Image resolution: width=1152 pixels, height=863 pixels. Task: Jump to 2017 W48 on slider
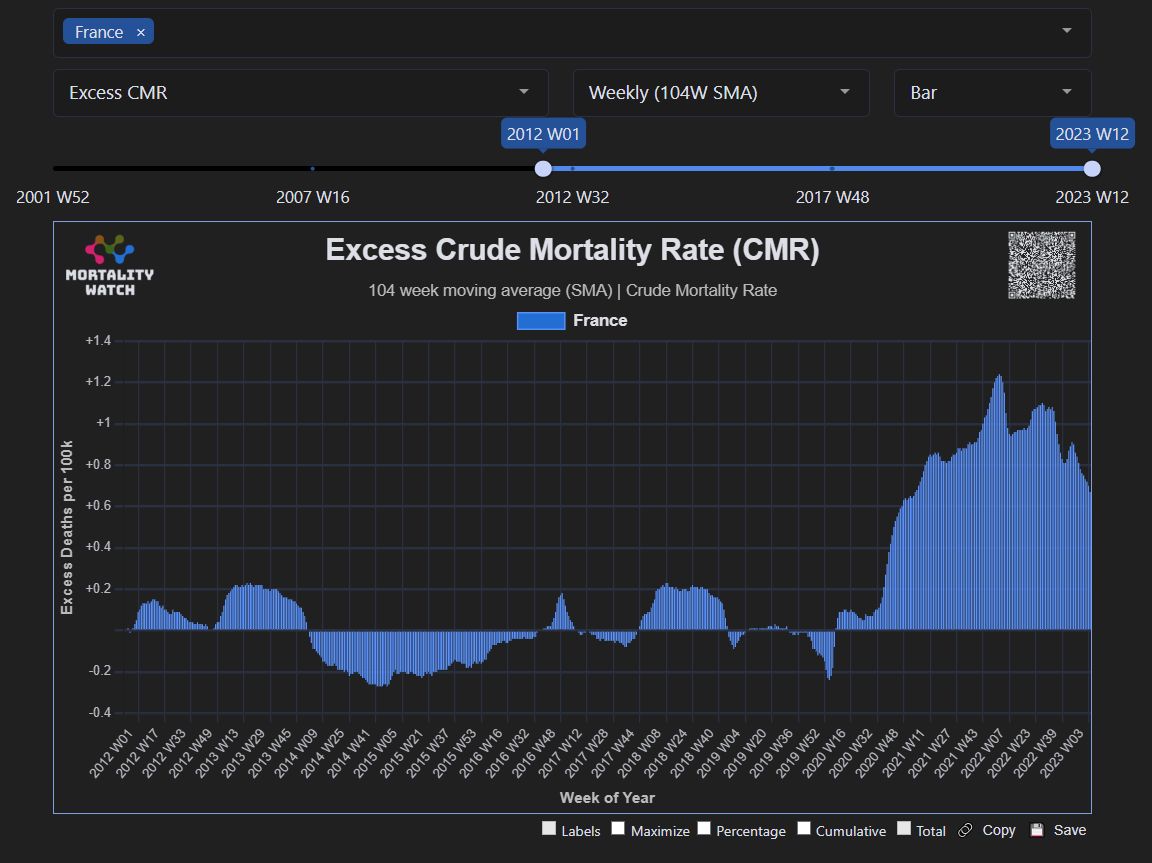832,169
